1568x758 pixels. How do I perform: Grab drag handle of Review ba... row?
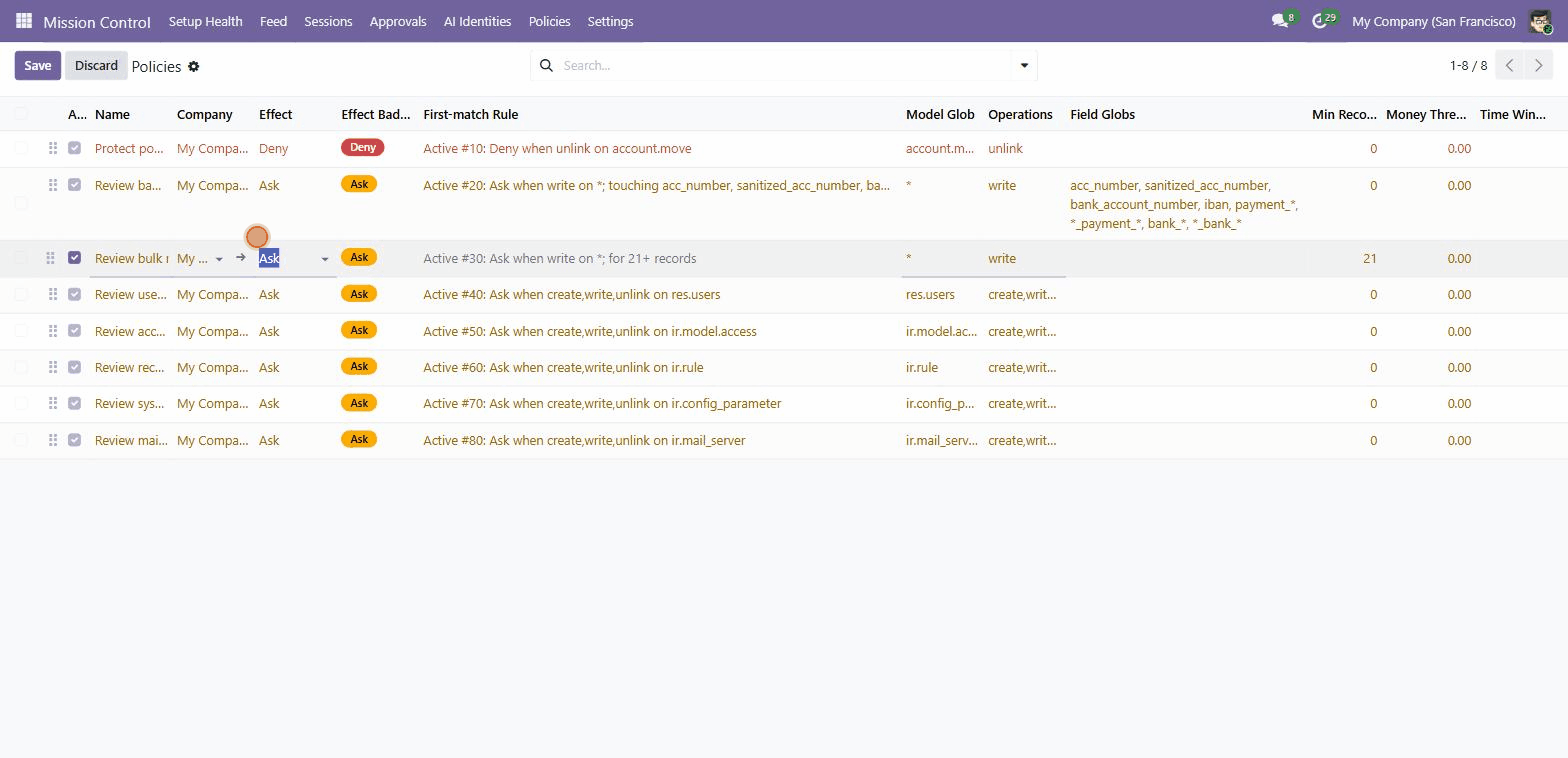point(53,185)
